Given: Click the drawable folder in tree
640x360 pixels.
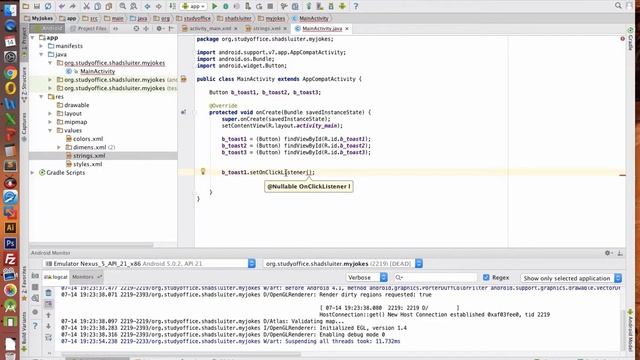Looking at the screenshot, I should tap(76, 105).
